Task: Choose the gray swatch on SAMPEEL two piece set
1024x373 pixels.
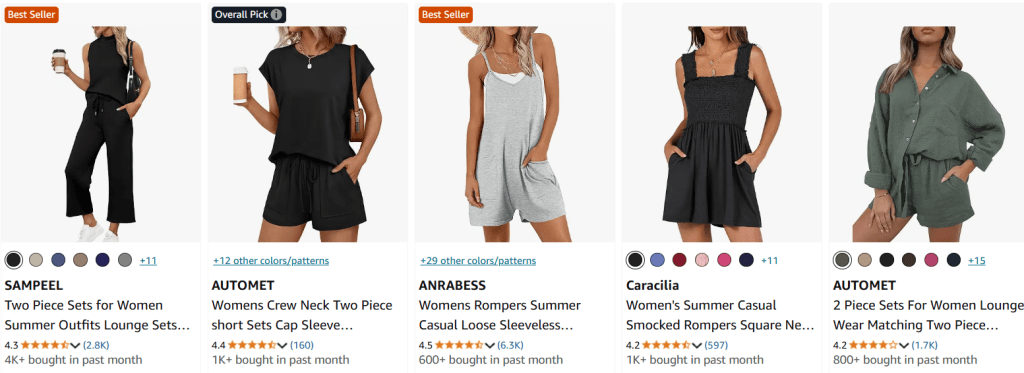Action: click(125, 260)
